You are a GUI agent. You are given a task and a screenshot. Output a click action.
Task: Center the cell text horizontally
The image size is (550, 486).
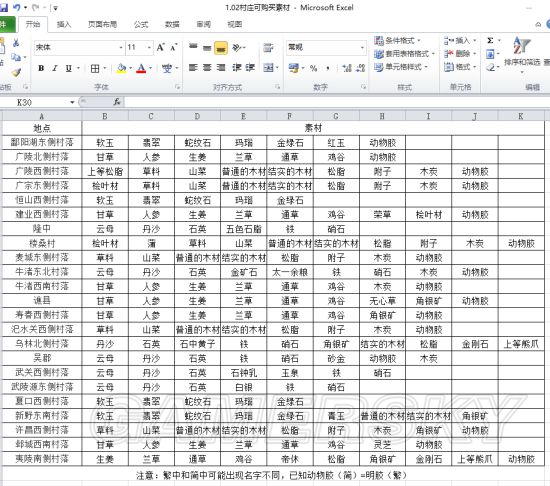[207, 67]
